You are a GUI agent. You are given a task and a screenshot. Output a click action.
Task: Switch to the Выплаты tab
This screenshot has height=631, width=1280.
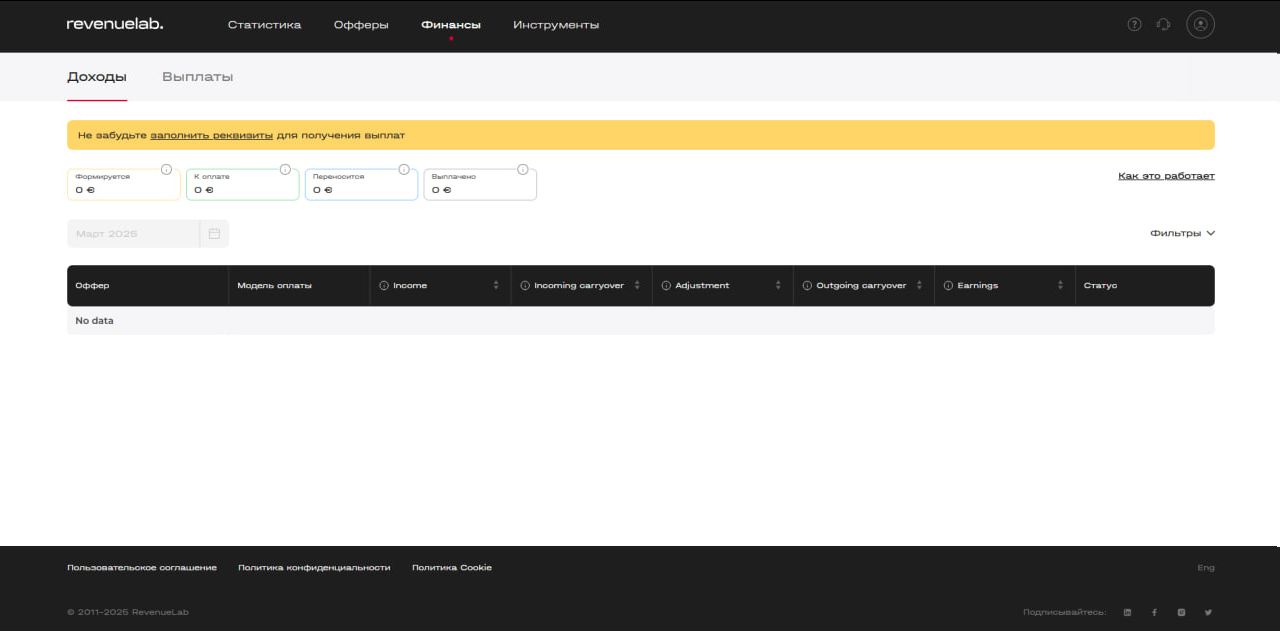pyautogui.click(x=197, y=77)
